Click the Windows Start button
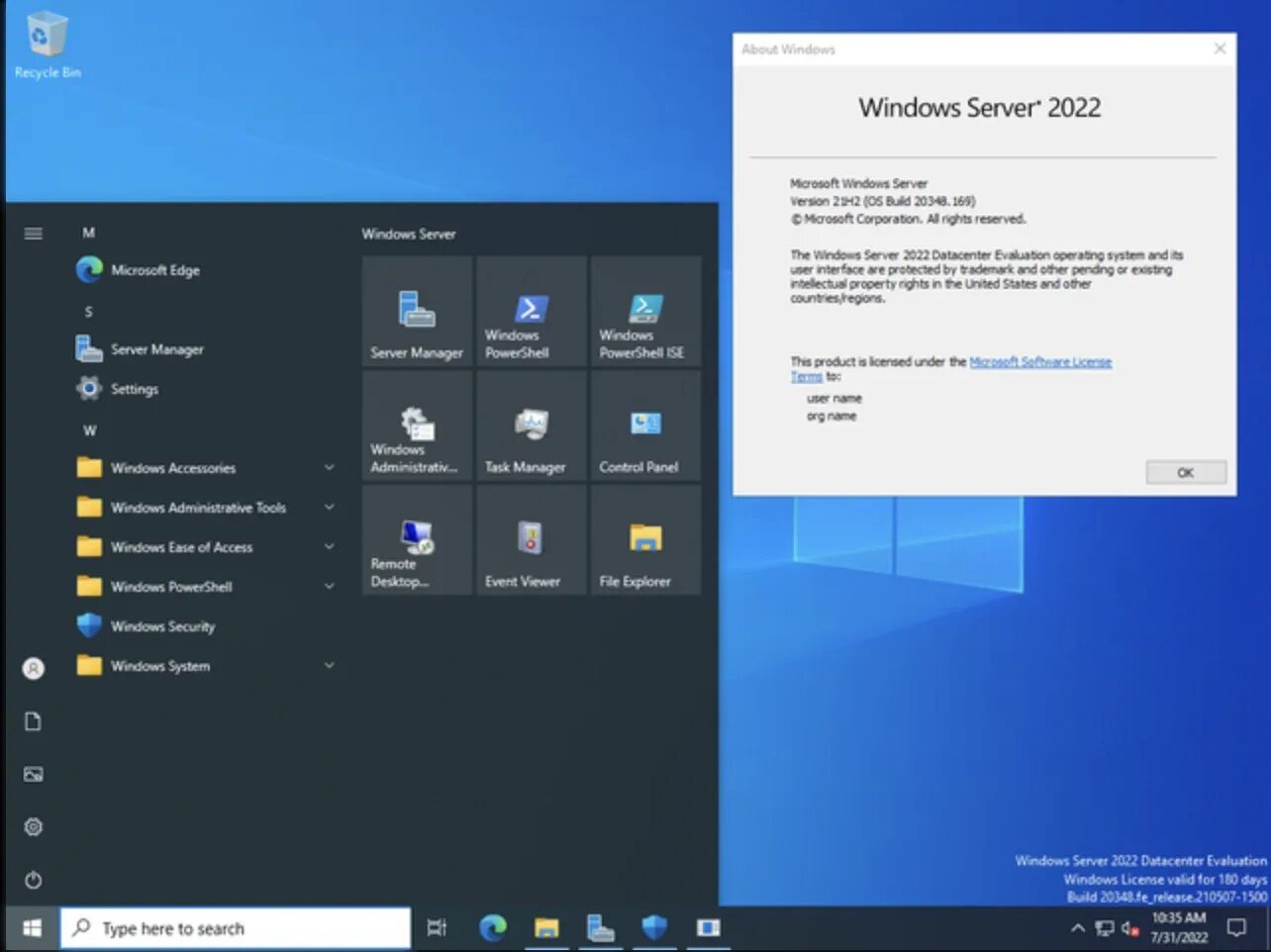 click(x=32, y=928)
